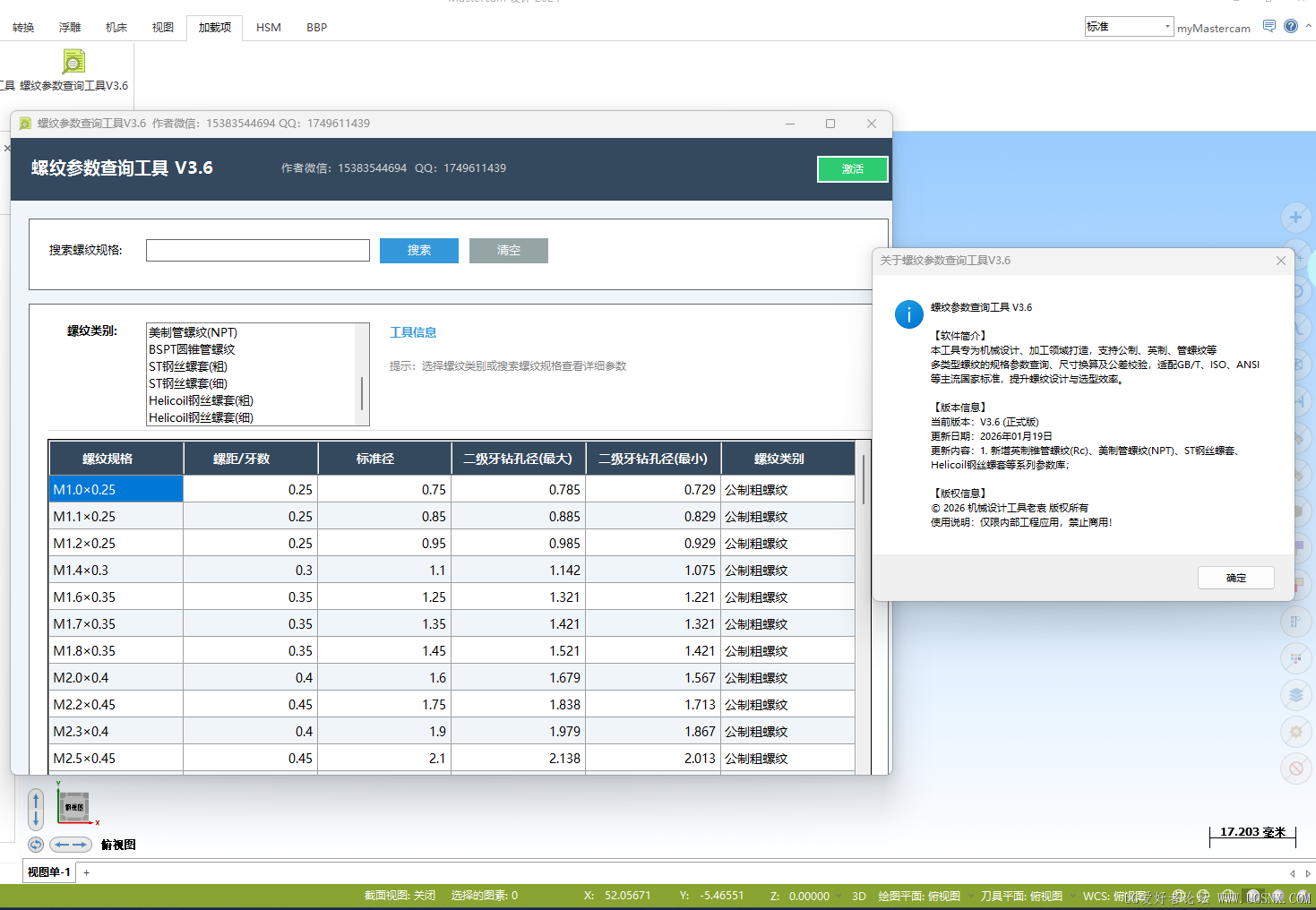Select the M2.2×0.45 table row cell
Viewport: 1316px width, 910px height.
pos(116,704)
